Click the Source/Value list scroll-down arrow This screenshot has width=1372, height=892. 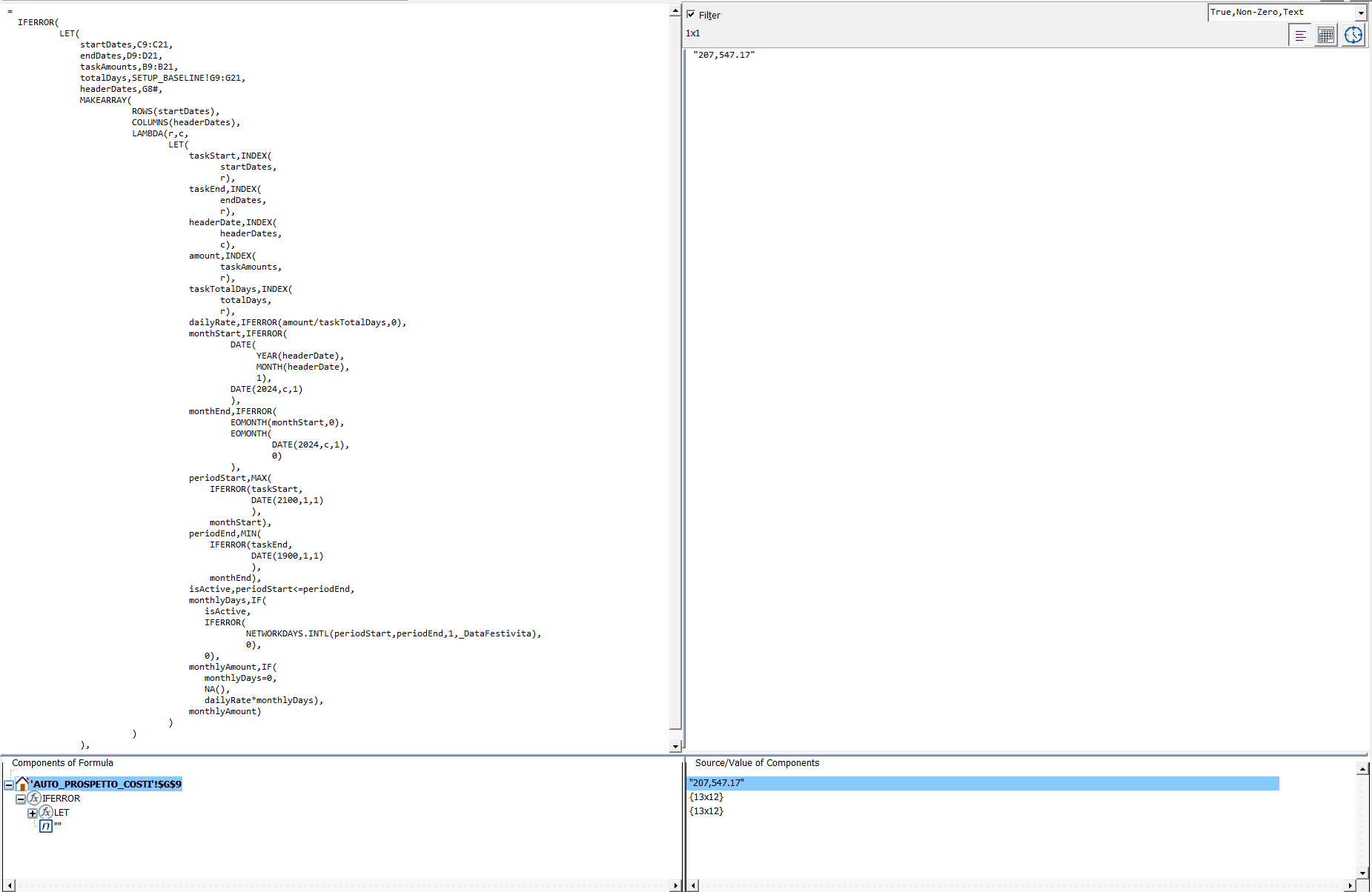tap(1362, 873)
